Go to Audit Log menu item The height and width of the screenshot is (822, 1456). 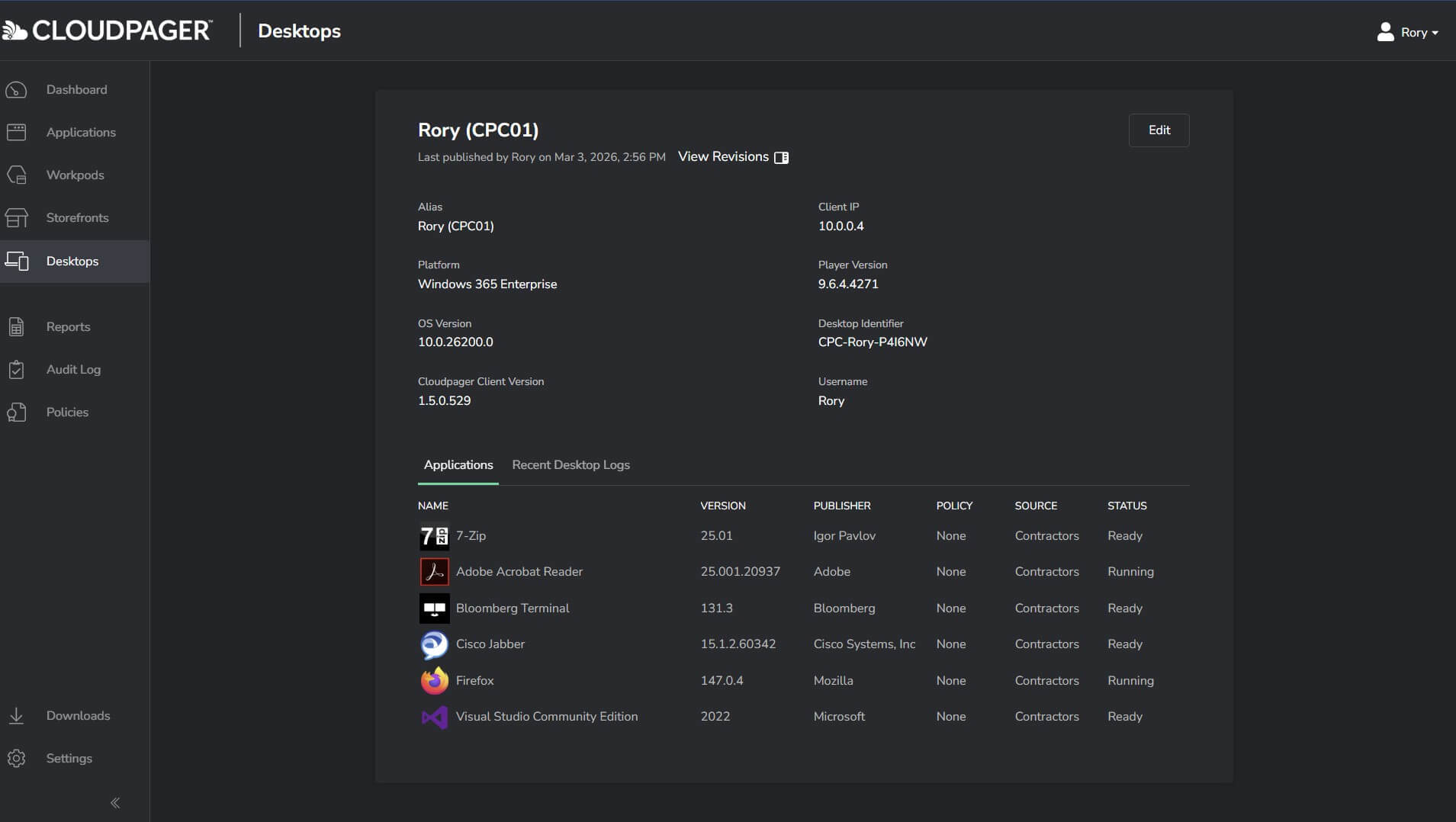click(x=75, y=370)
